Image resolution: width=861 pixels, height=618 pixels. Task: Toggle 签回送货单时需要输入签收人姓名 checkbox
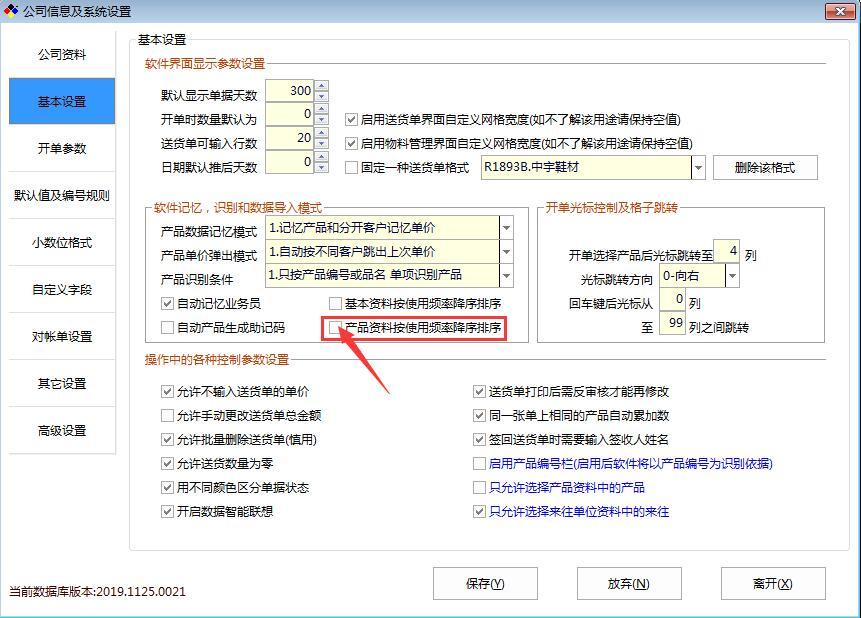479,439
